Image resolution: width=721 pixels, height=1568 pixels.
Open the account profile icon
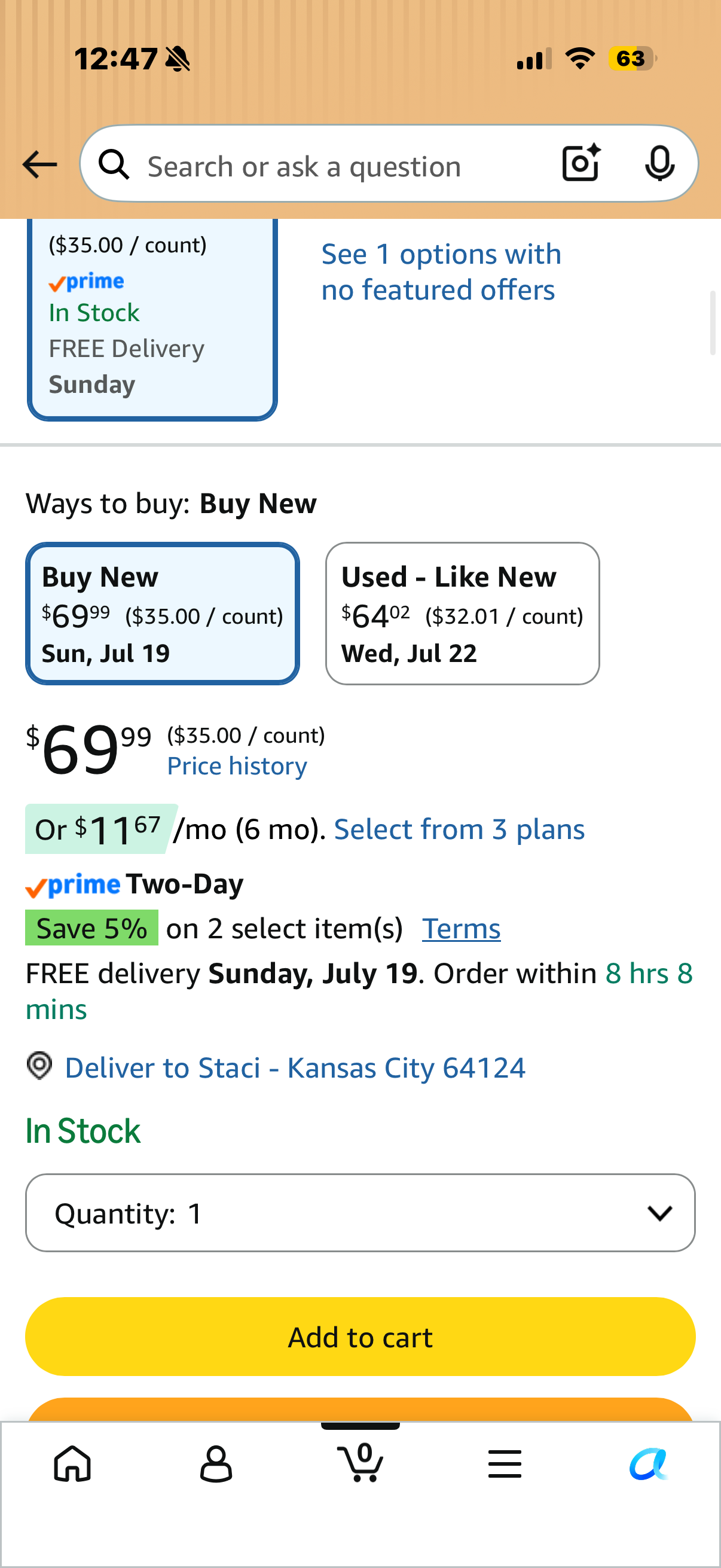click(x=216, y=1463)
